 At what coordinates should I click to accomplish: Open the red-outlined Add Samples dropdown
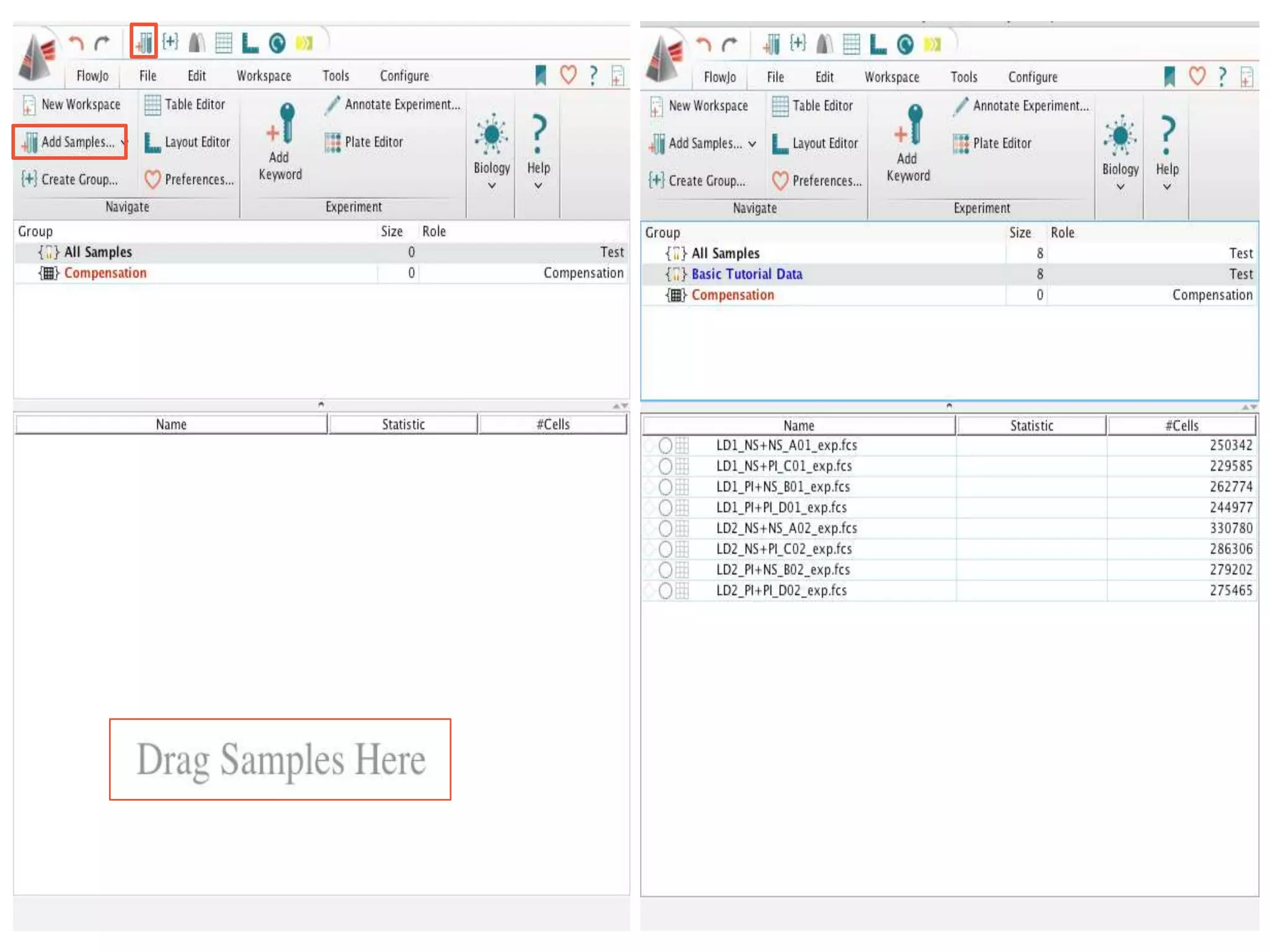click(123, 143)
